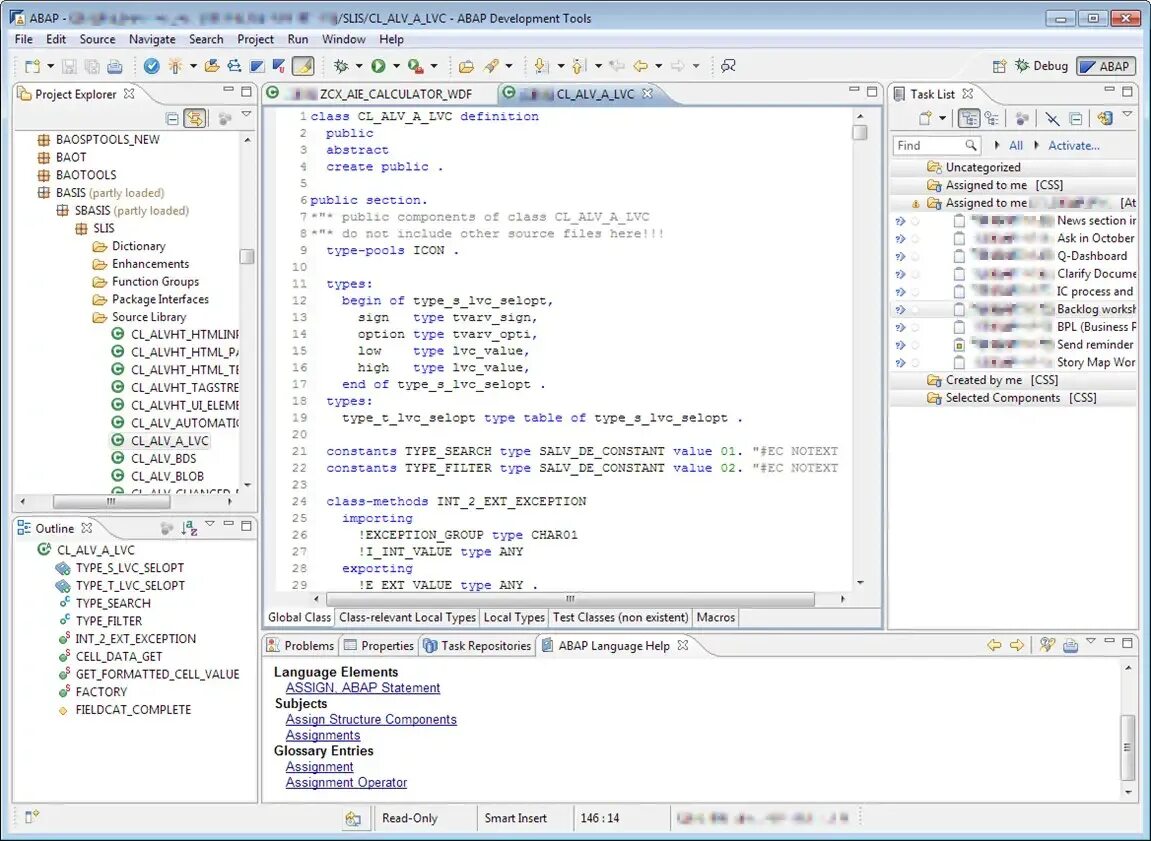1151x841 pixels.
Task: Open the File menu
Action: coord(23,40)
